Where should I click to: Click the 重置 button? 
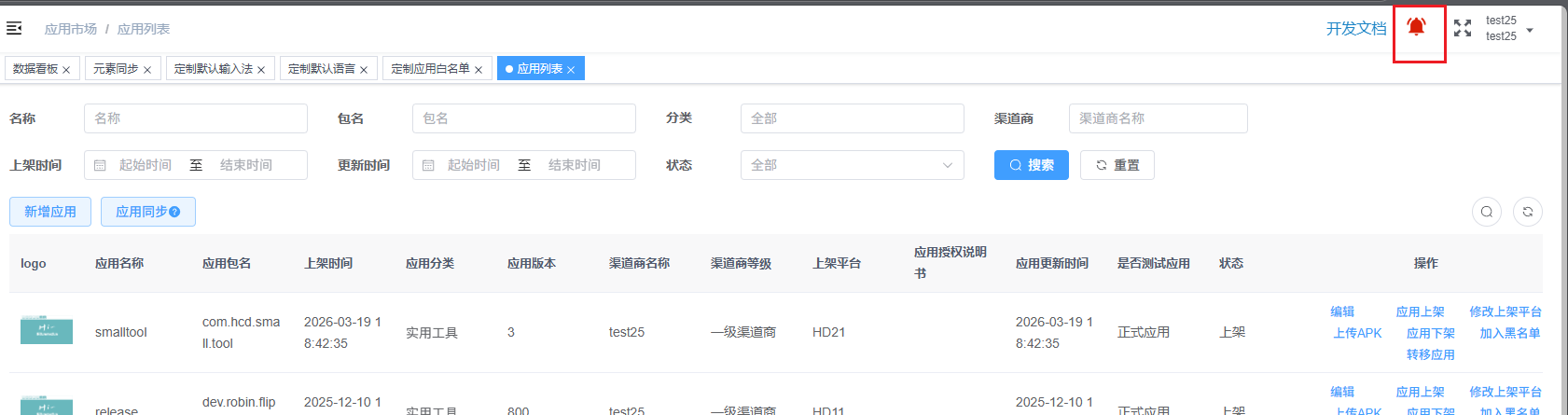(1117, 165)
